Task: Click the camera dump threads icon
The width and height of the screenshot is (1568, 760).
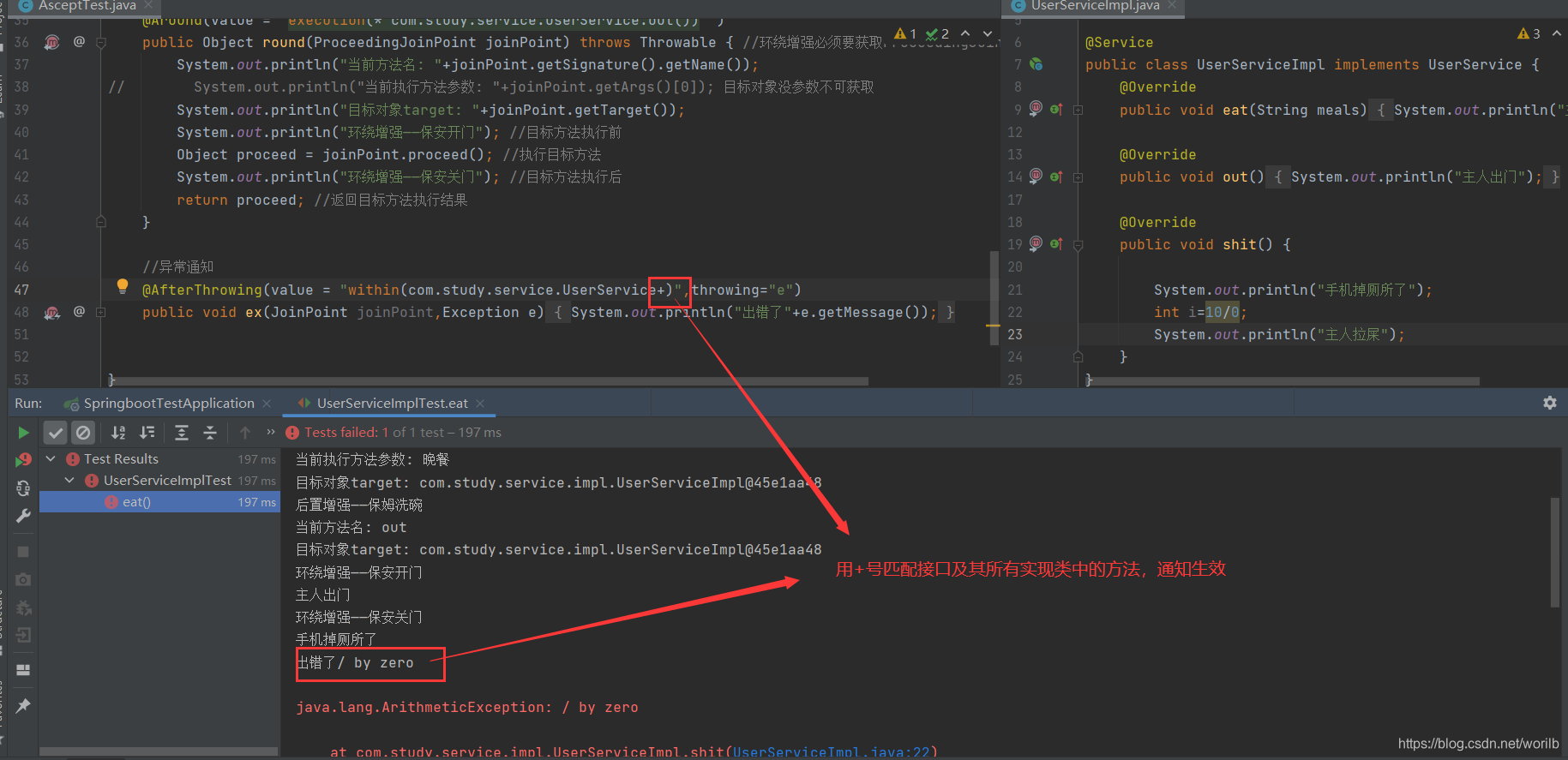Action: pos(23,579)
